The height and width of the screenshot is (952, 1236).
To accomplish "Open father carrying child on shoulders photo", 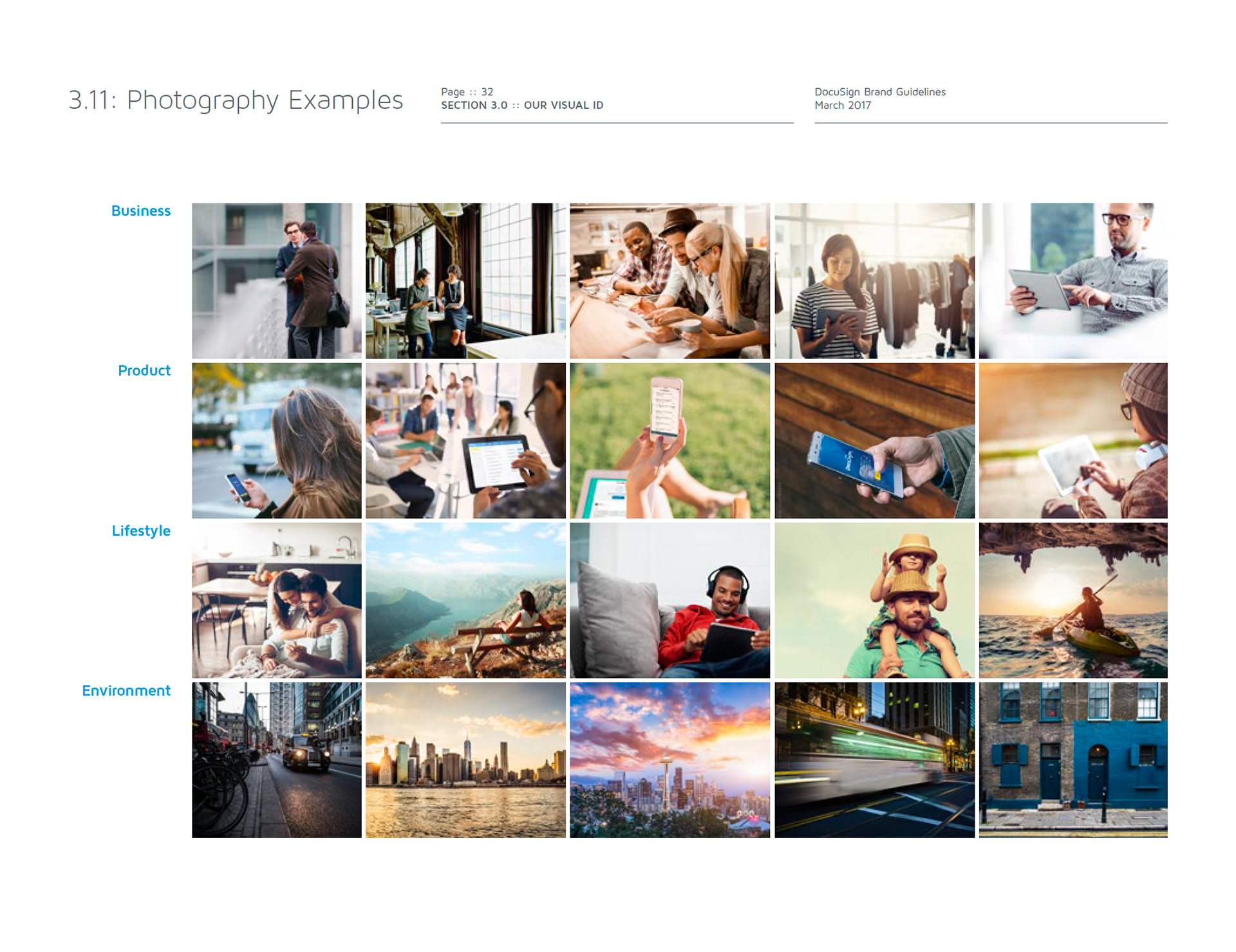I will (x=874, y=600).
